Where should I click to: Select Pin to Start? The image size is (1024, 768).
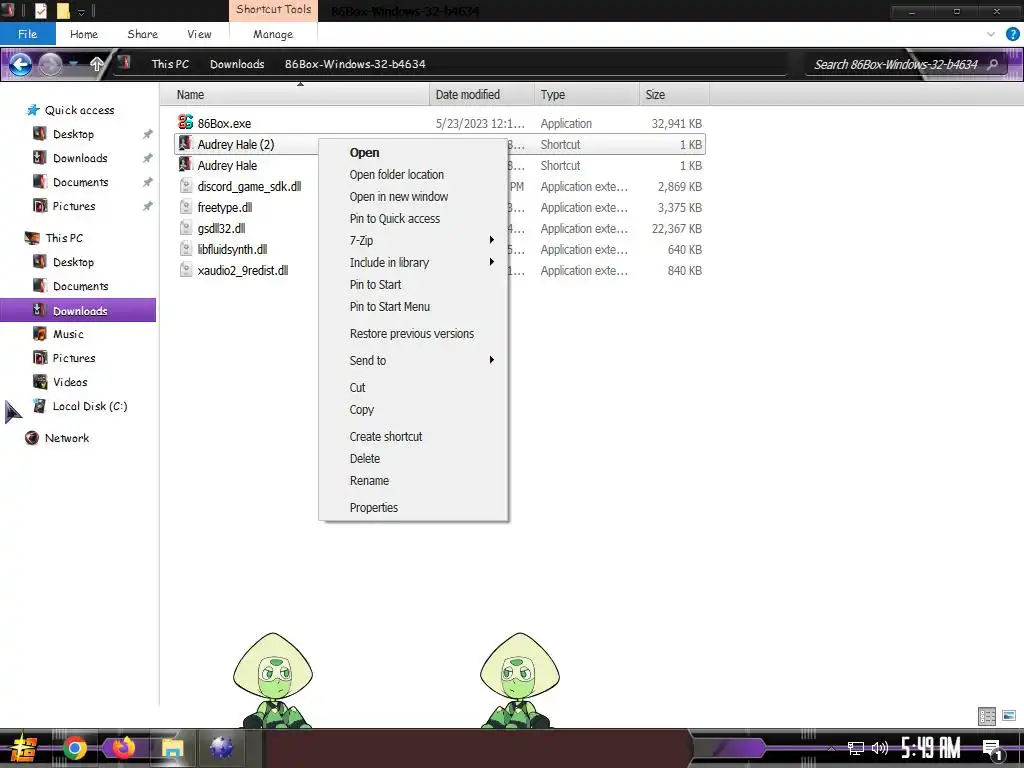click(x=376, y=284)
